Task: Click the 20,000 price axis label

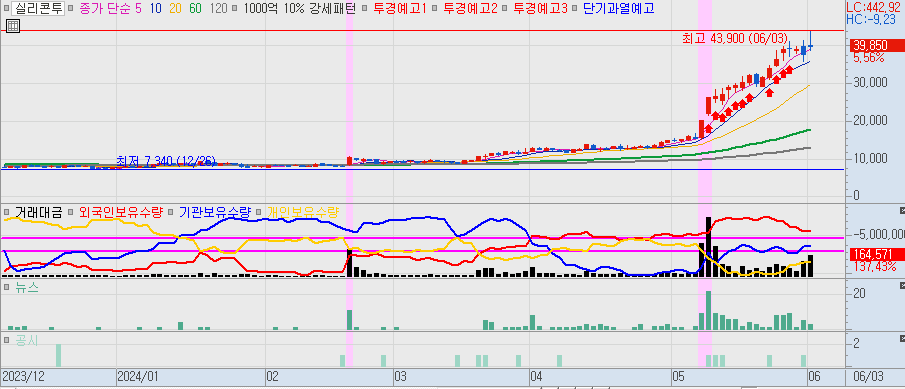Action: (x=871, y=120)
